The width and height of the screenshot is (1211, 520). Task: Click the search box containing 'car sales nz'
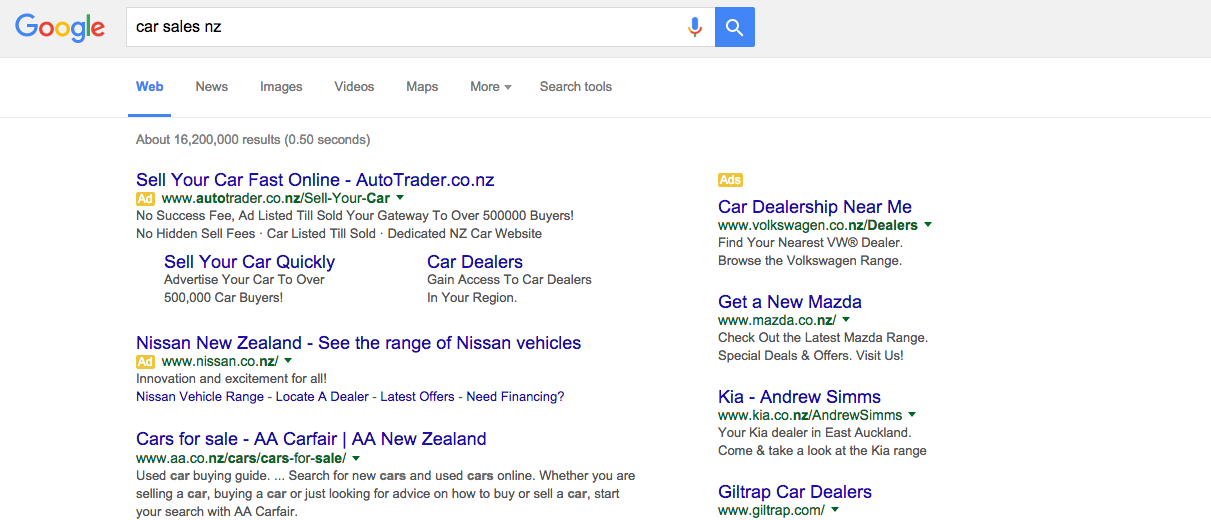point(420,27)
